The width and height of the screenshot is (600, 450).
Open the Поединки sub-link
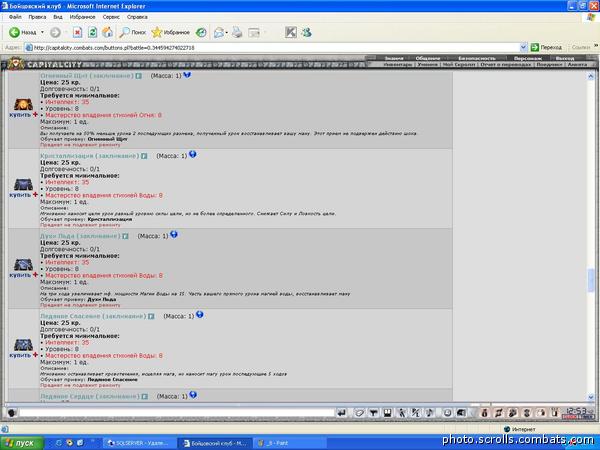(549, 65)
